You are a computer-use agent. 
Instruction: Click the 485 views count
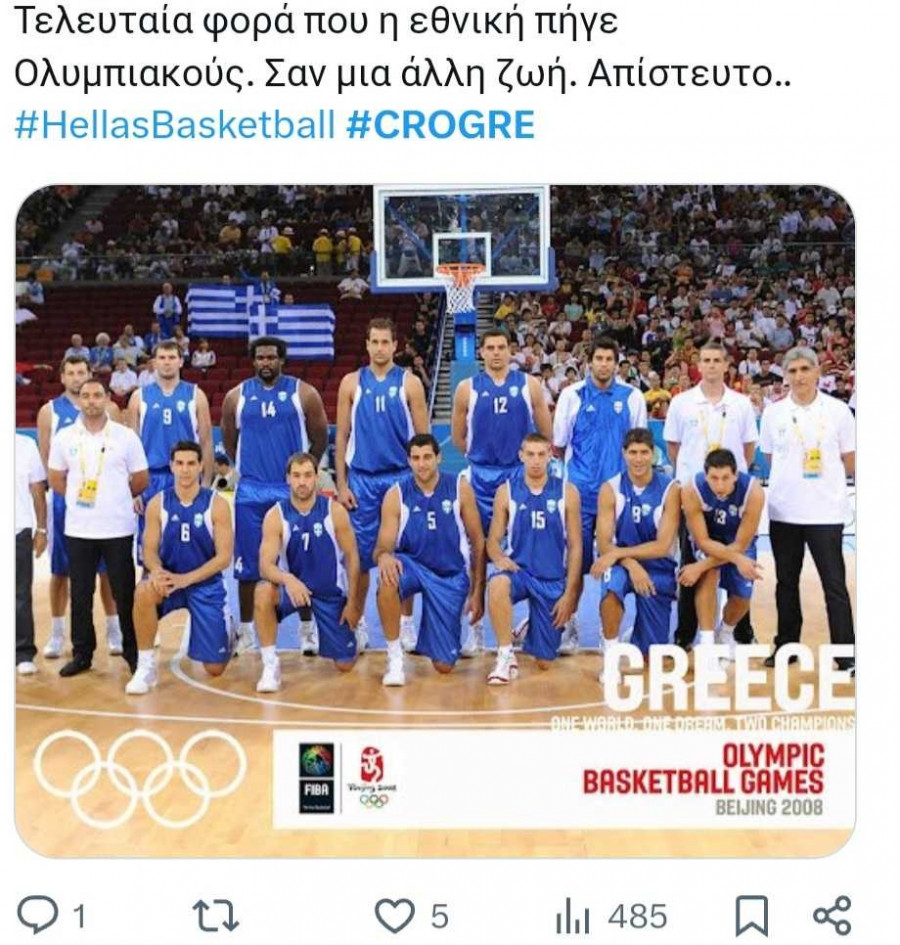coord(638,917)
